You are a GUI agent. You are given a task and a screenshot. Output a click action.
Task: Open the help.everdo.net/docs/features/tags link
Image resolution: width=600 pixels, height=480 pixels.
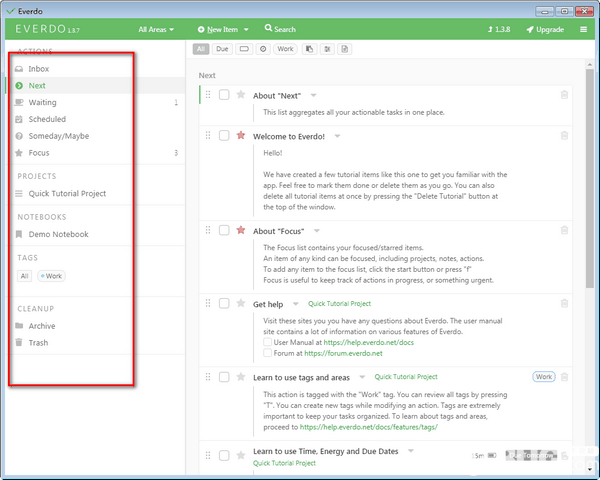368,427
